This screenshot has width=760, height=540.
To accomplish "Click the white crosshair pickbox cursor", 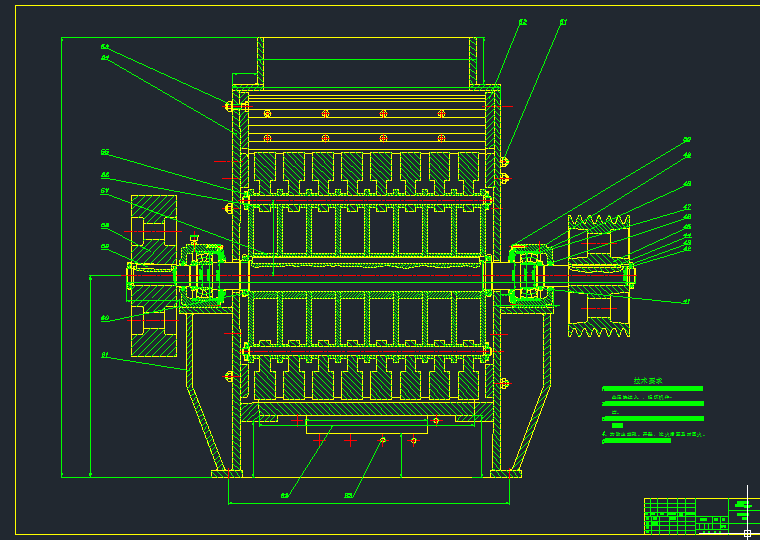I will (x=747, y=533).
